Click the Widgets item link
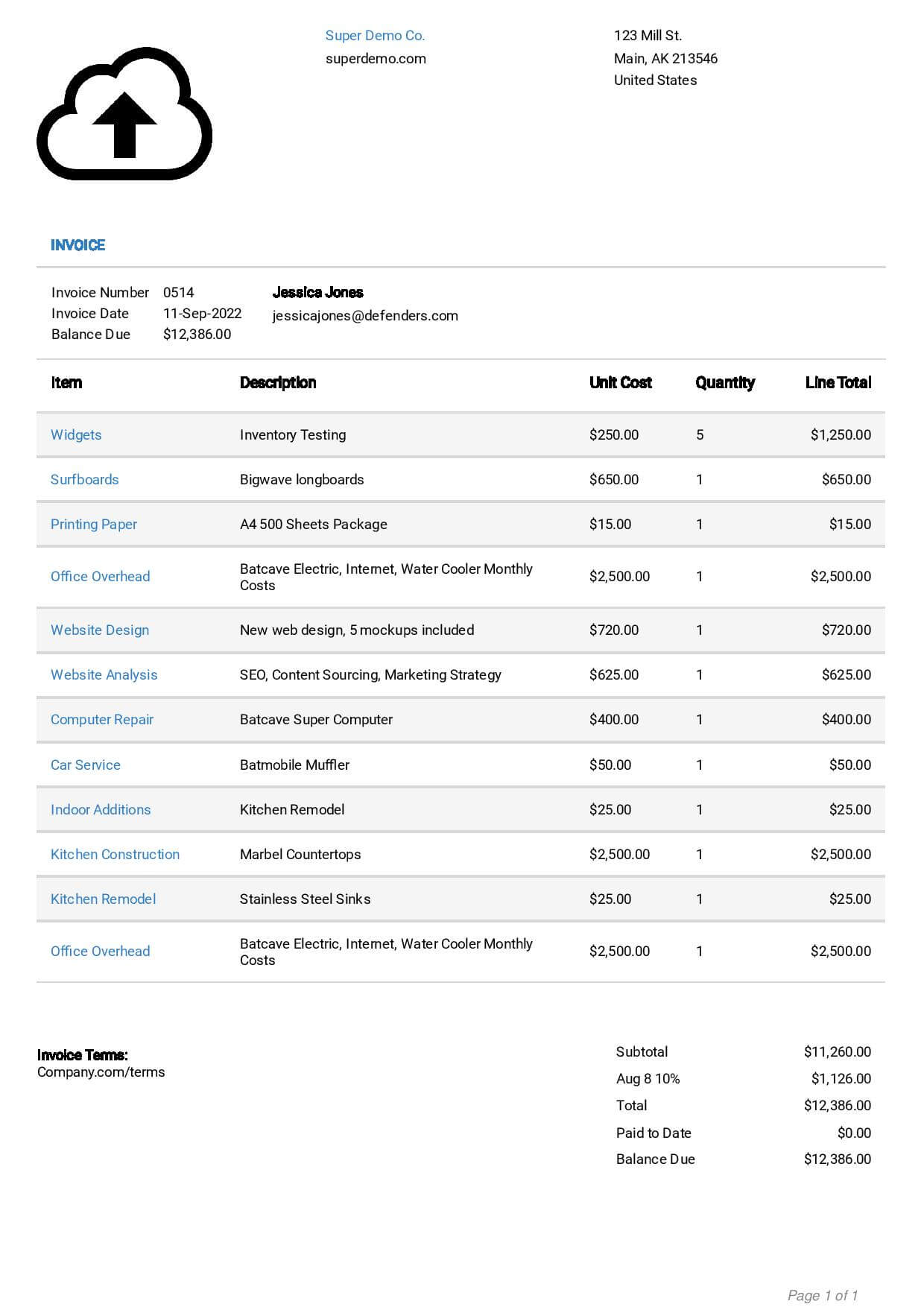Screen dimensions: 924x1307 pos(76,434)
